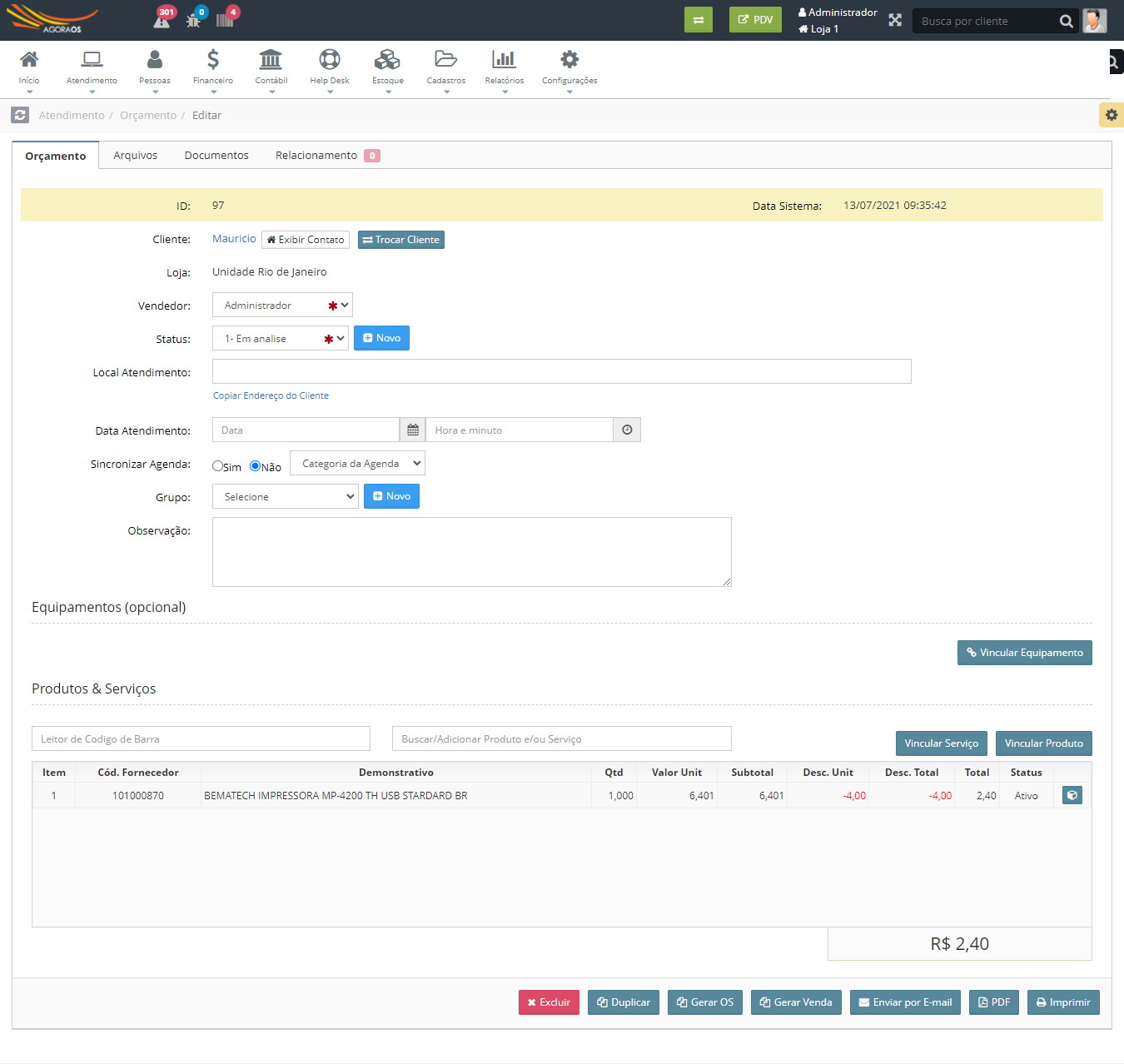Open the bug report icon with 0 badge

click(195, 19)
